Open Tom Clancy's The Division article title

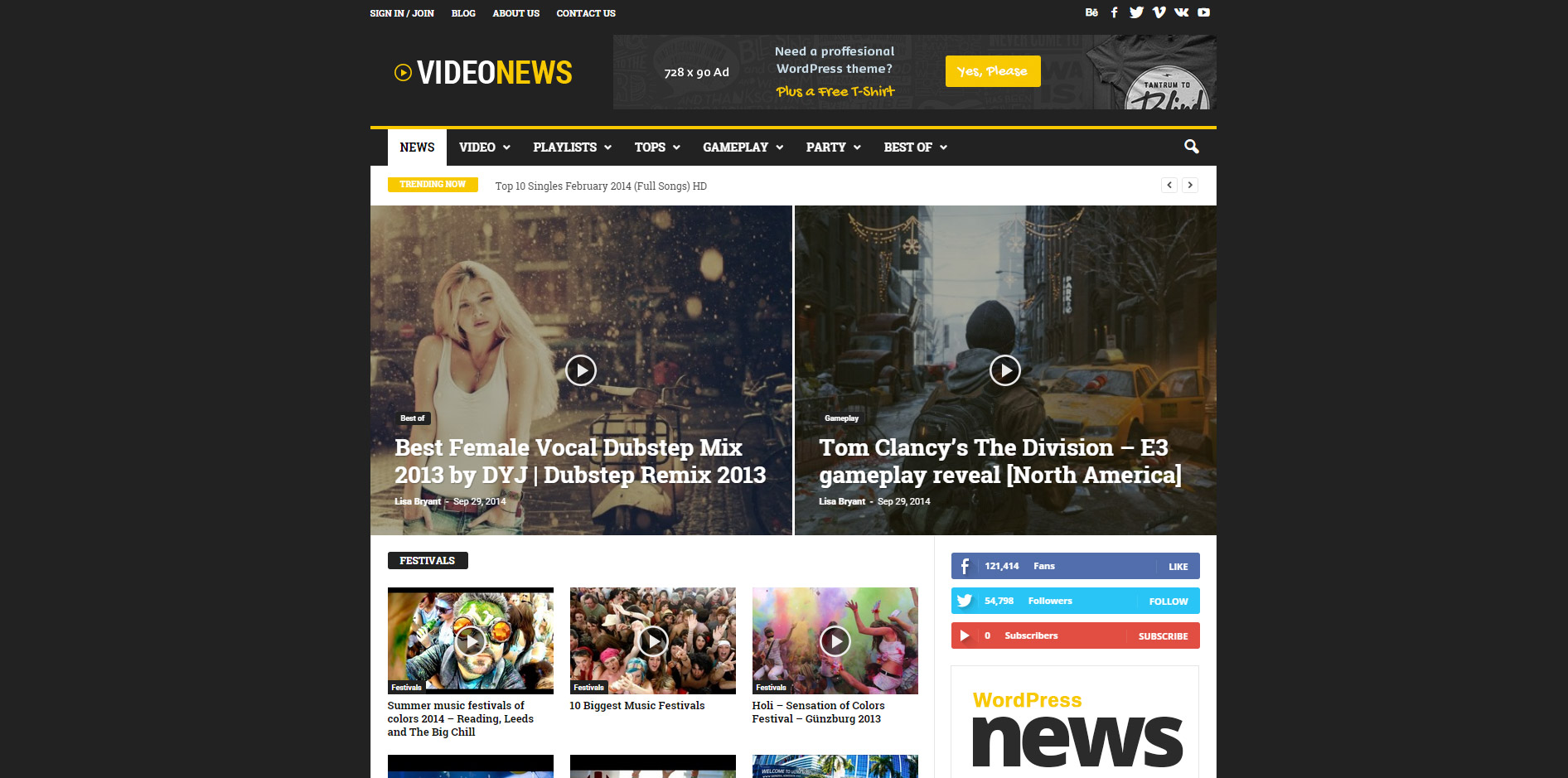[1000, 461]
